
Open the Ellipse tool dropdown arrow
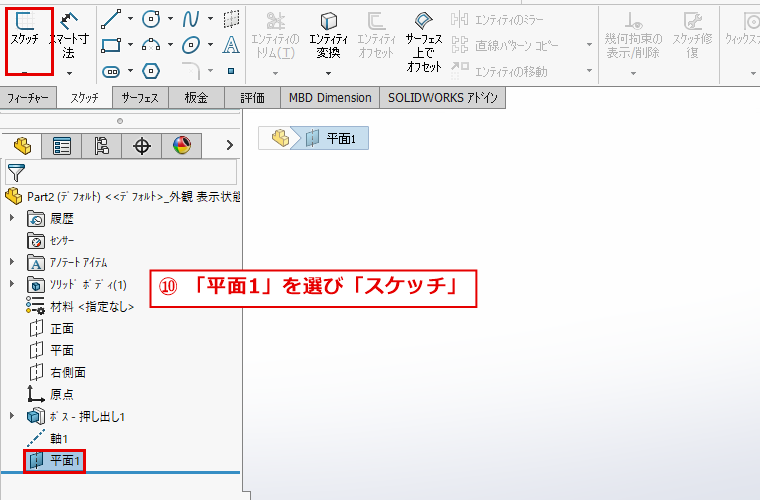pos(210,45)
